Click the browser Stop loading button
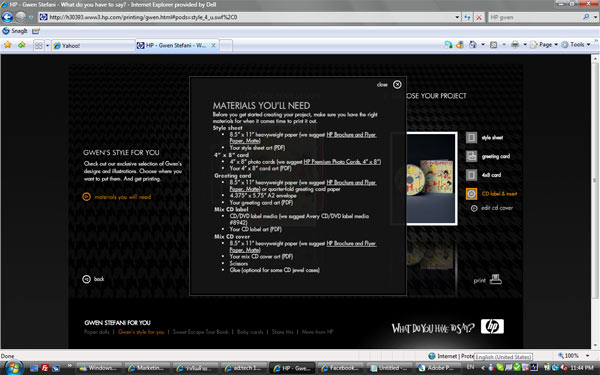Screen dimensions: 600x375 tap(479, 17)
